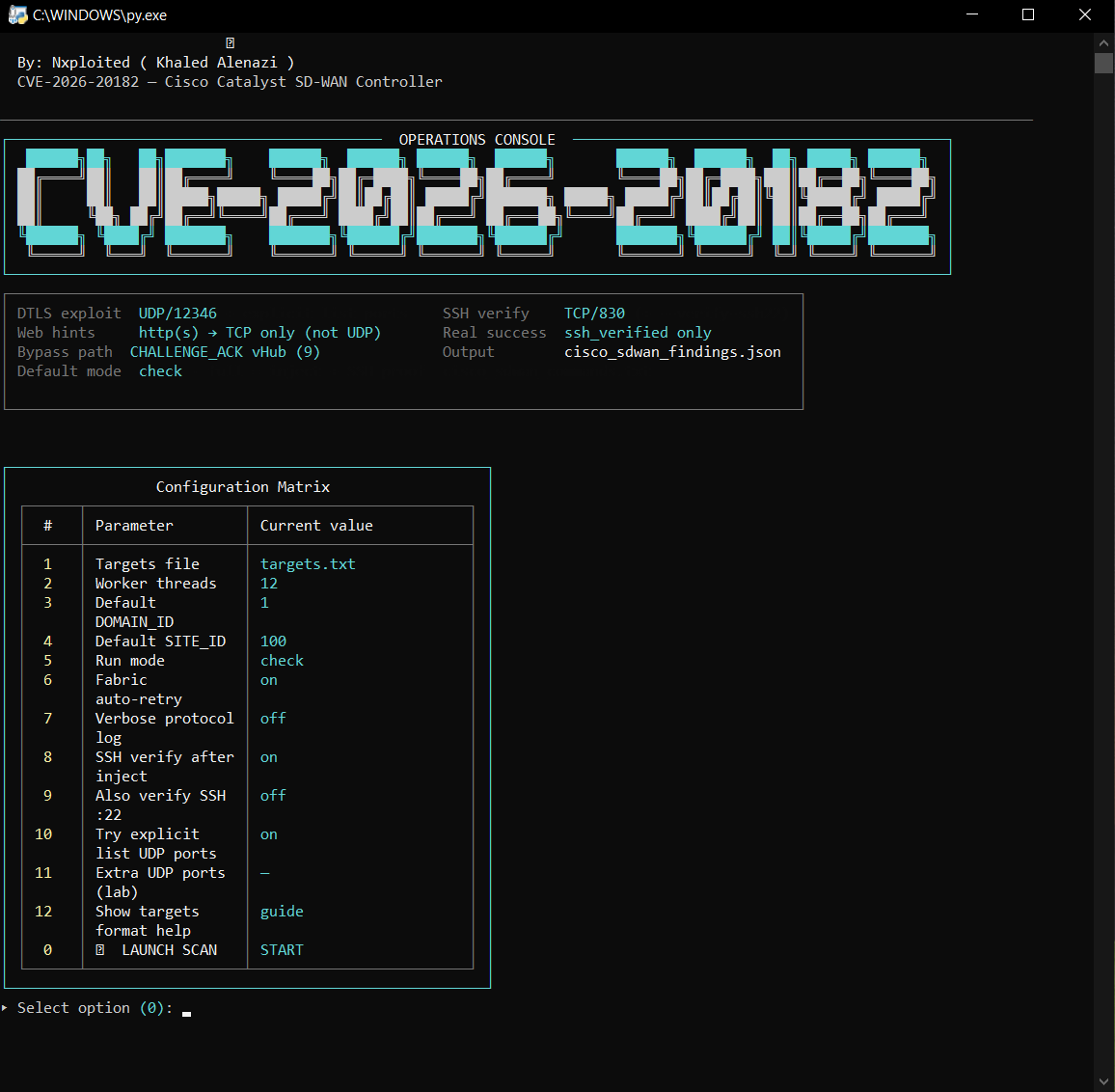Click the 'Parameter' column header
The image size is (1115, 1092).
pos(134,525)
